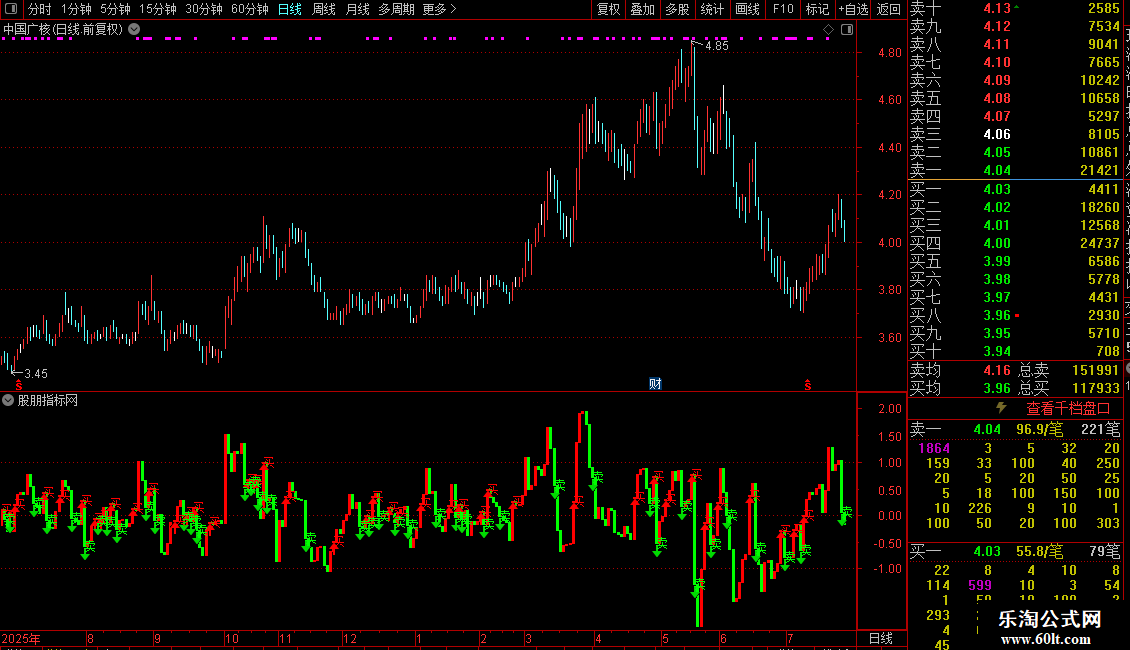Click the 3.45 low price label

[x=35, y=373]
